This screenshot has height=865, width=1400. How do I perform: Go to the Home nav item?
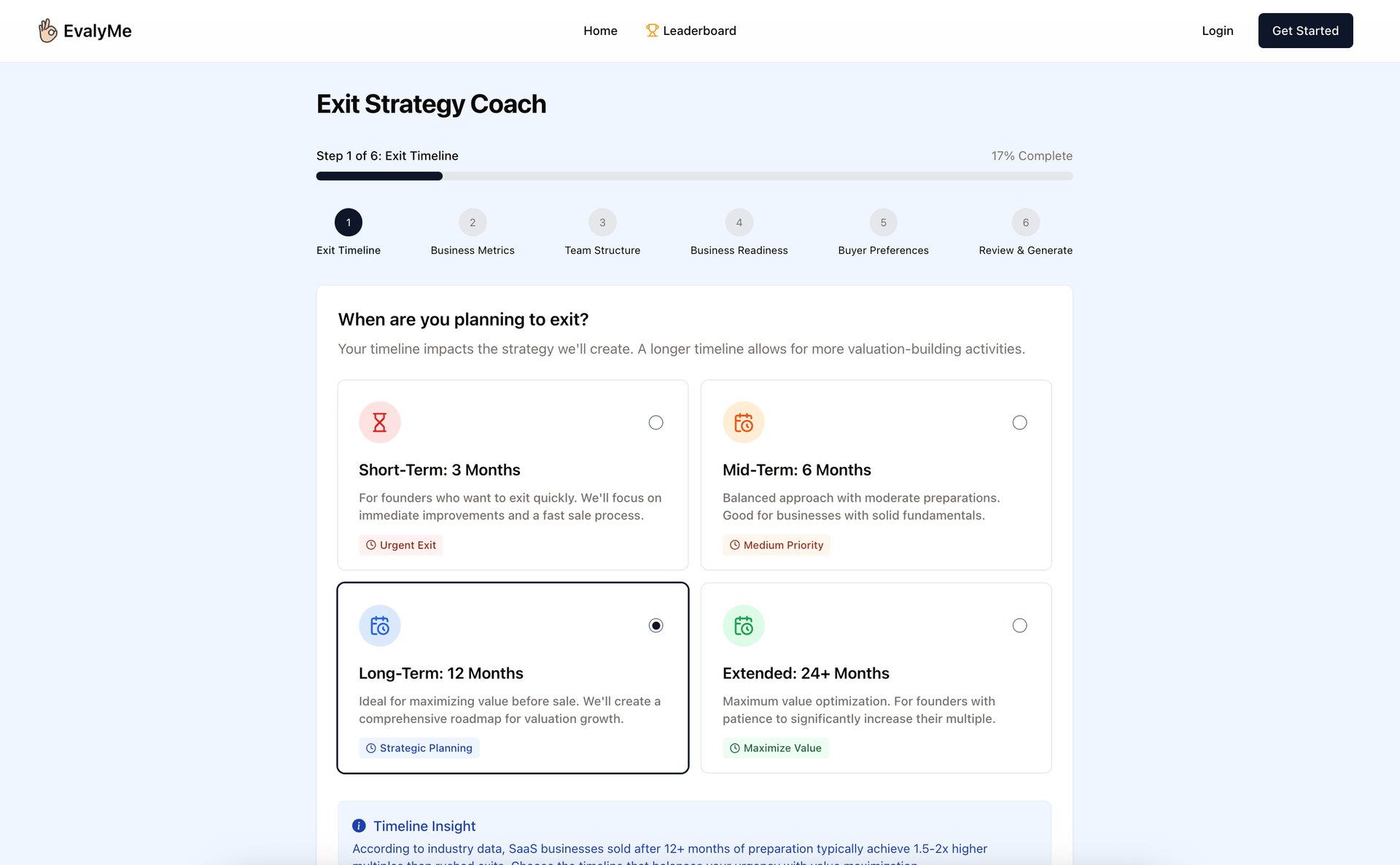[600, 31]
